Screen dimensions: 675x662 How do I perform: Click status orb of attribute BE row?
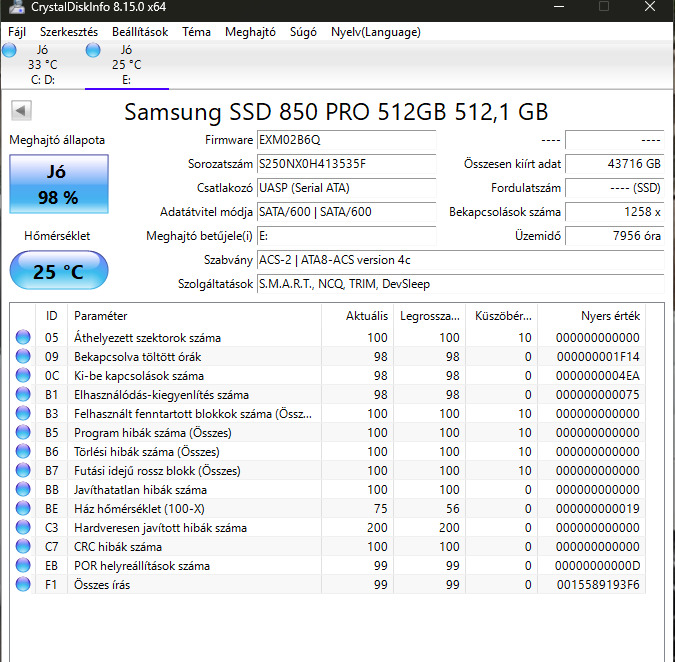pyautogui.click(x=23, y=508)
